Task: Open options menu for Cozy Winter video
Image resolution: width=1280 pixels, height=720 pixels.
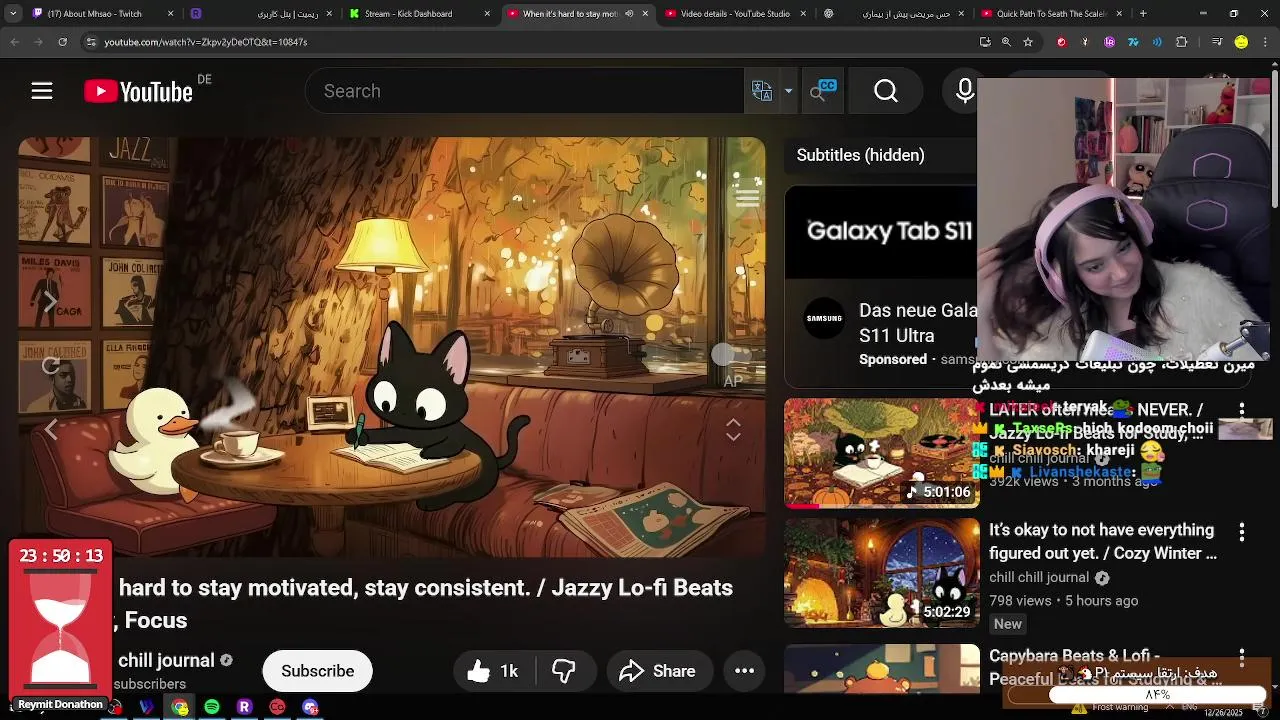Action: pos(1242,531)
